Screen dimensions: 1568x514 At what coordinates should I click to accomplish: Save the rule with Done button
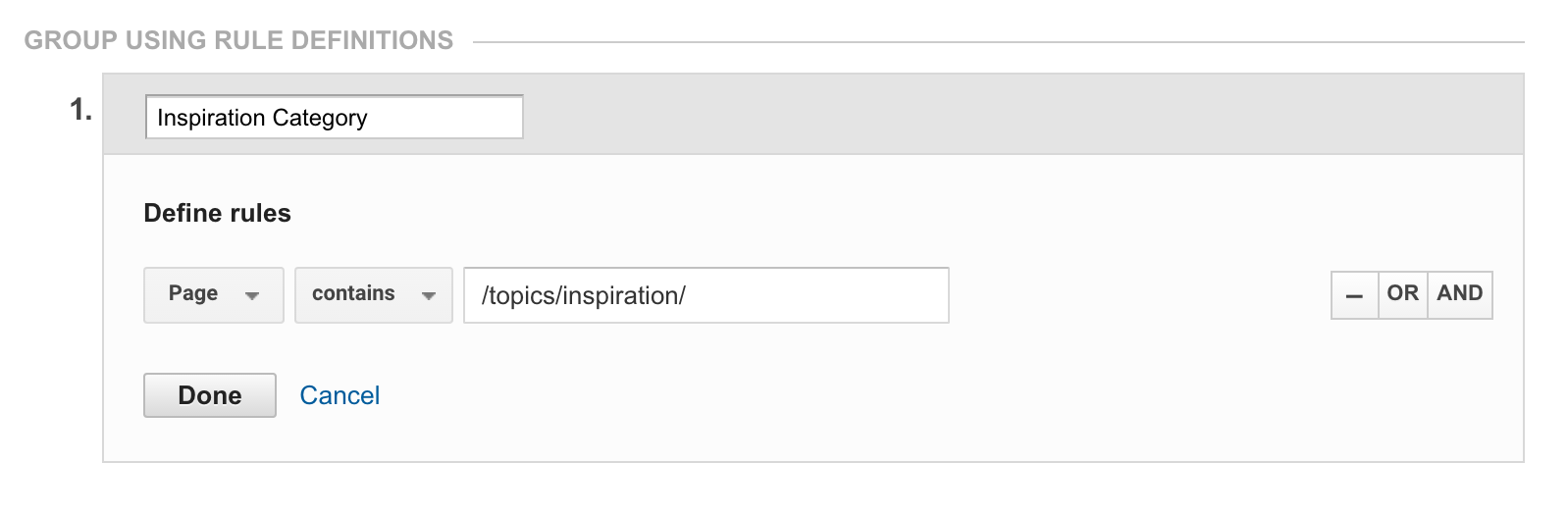click(x=210, y=395)
